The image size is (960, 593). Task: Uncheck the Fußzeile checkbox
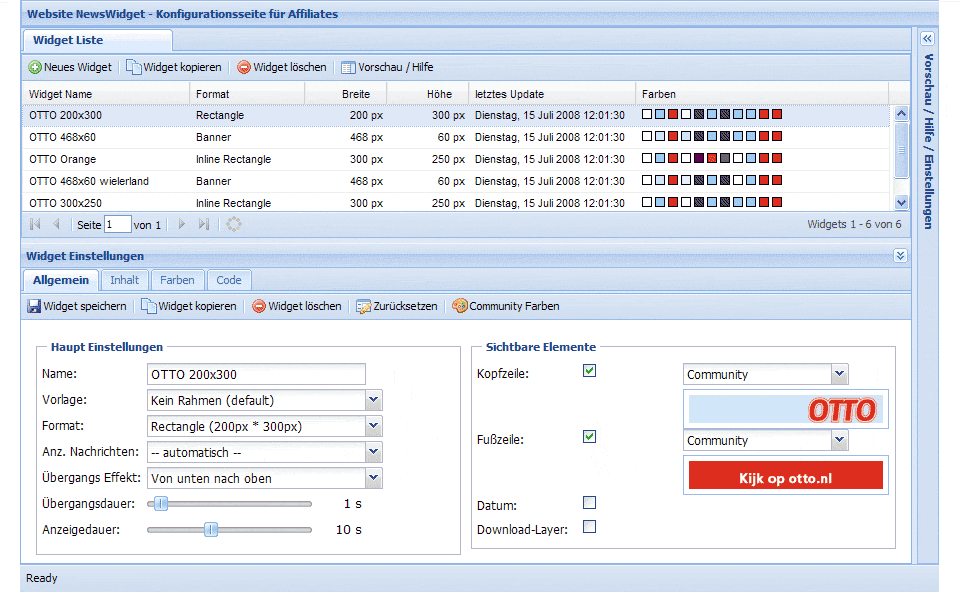(590, 437)
